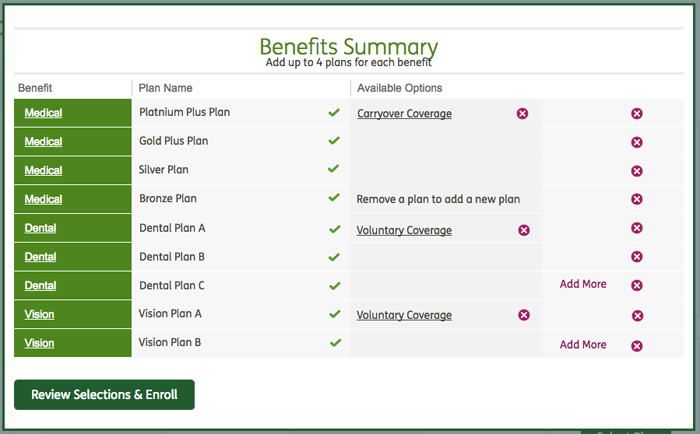Toggle checkmark beside Dental Plan C
Image resolution: width=700 pixels, height=434 pixels.
pos(334,285)
